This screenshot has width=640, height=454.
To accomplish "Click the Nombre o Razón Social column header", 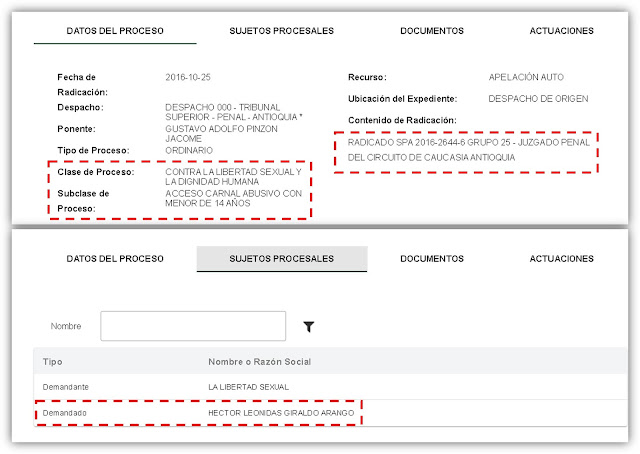I will [260, 362].
